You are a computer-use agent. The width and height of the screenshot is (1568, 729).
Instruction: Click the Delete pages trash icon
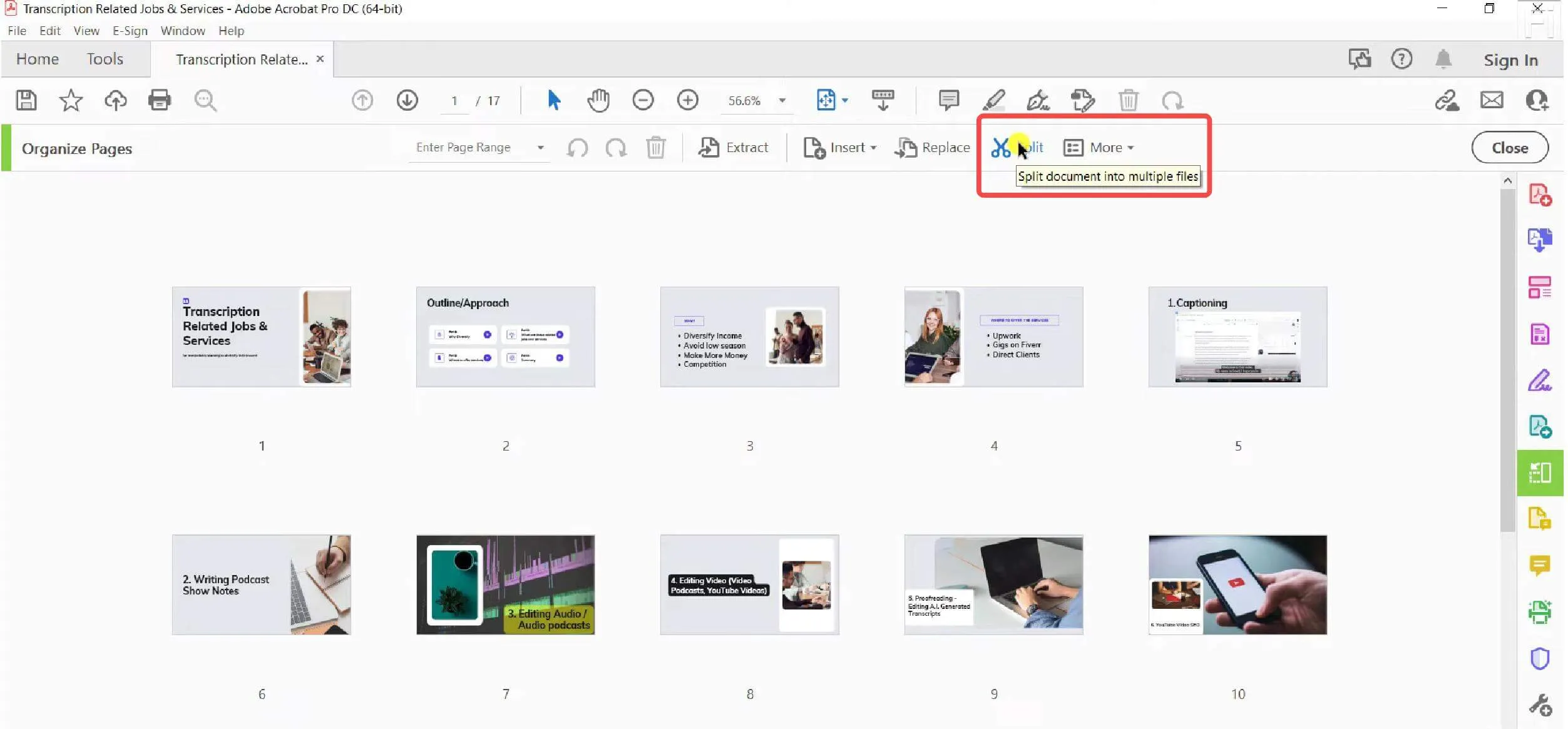[657, 147]
